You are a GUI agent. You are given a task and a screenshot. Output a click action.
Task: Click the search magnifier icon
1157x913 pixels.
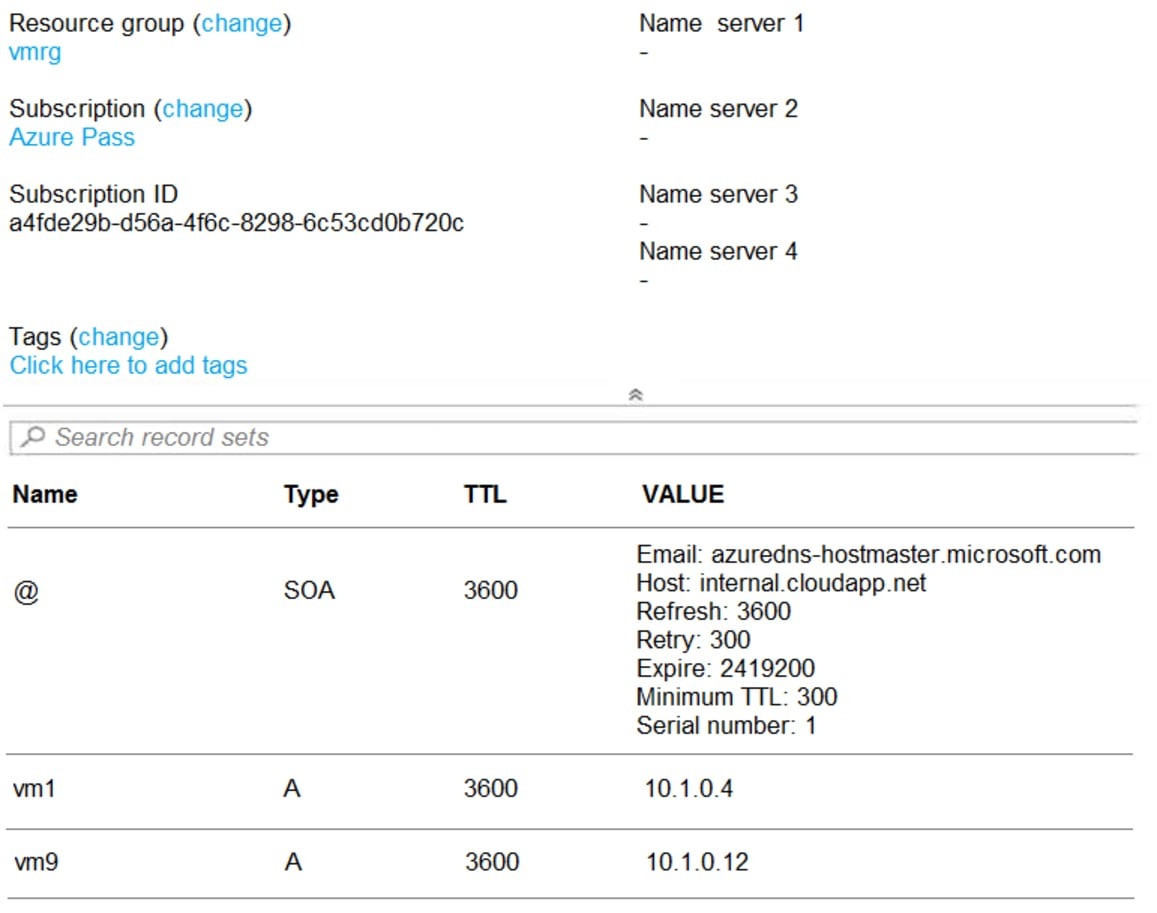[31, 436]
